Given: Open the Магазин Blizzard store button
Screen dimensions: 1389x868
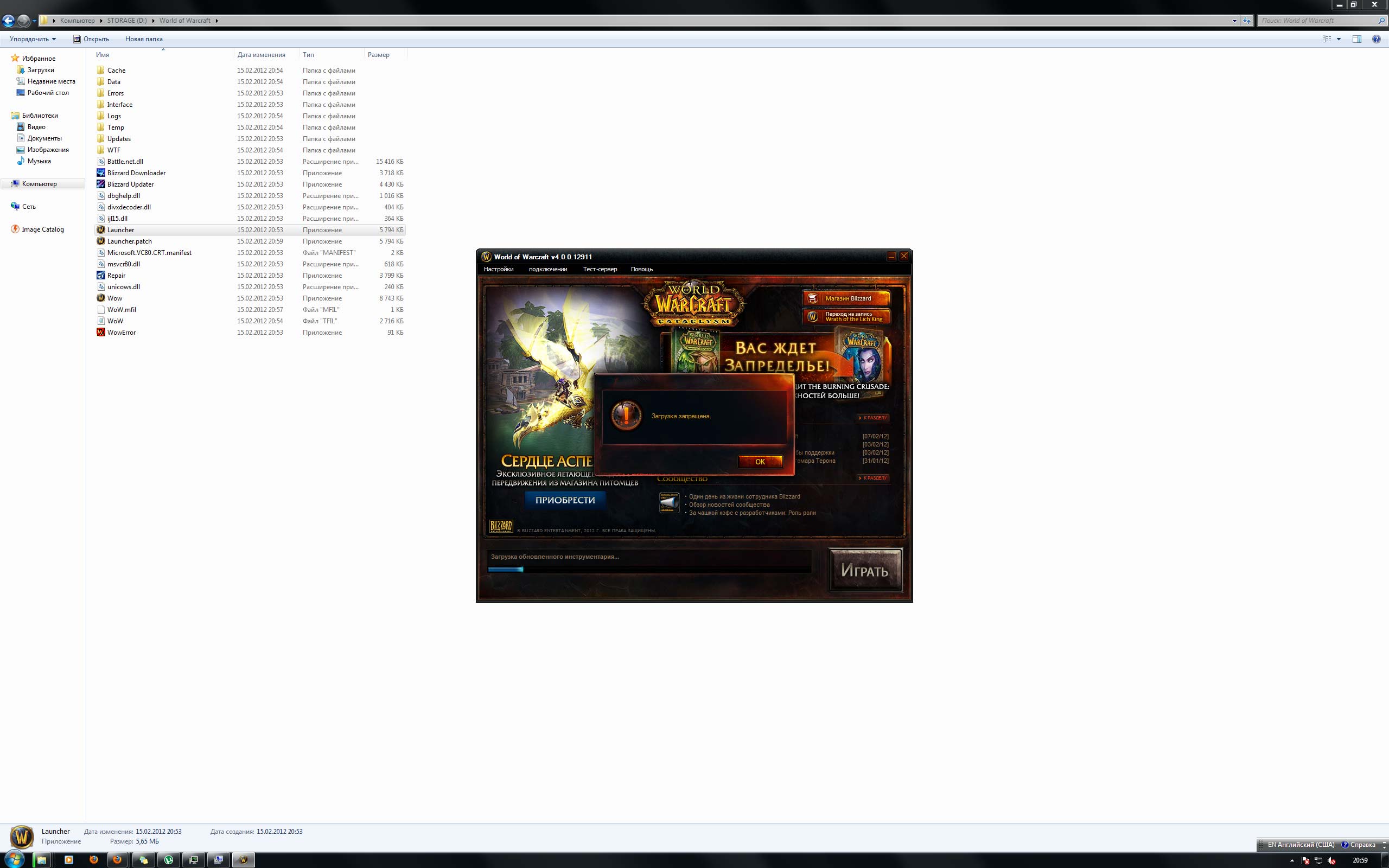Looking at the screenshot, I should (846, 298).
